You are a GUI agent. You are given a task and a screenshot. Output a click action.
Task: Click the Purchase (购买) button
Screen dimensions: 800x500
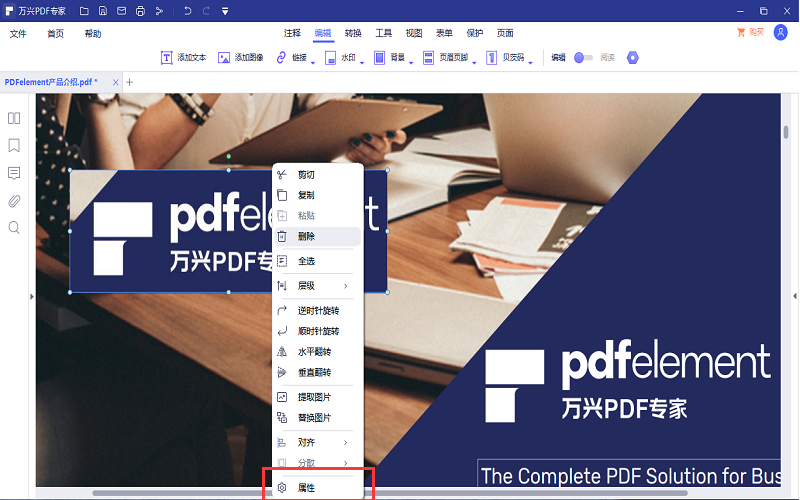pos(749,32)
